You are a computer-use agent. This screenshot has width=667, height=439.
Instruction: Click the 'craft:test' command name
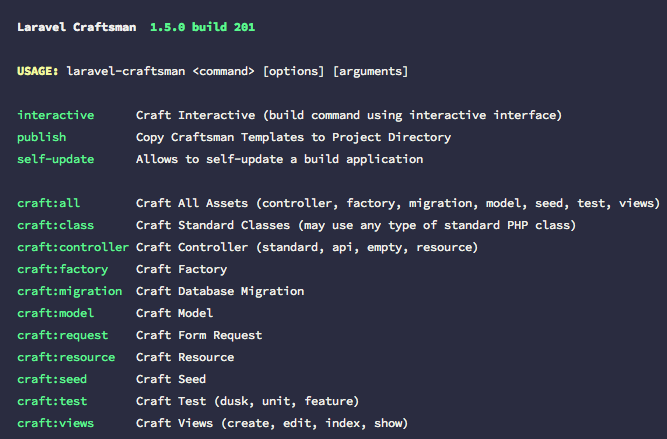click(52, 401)
